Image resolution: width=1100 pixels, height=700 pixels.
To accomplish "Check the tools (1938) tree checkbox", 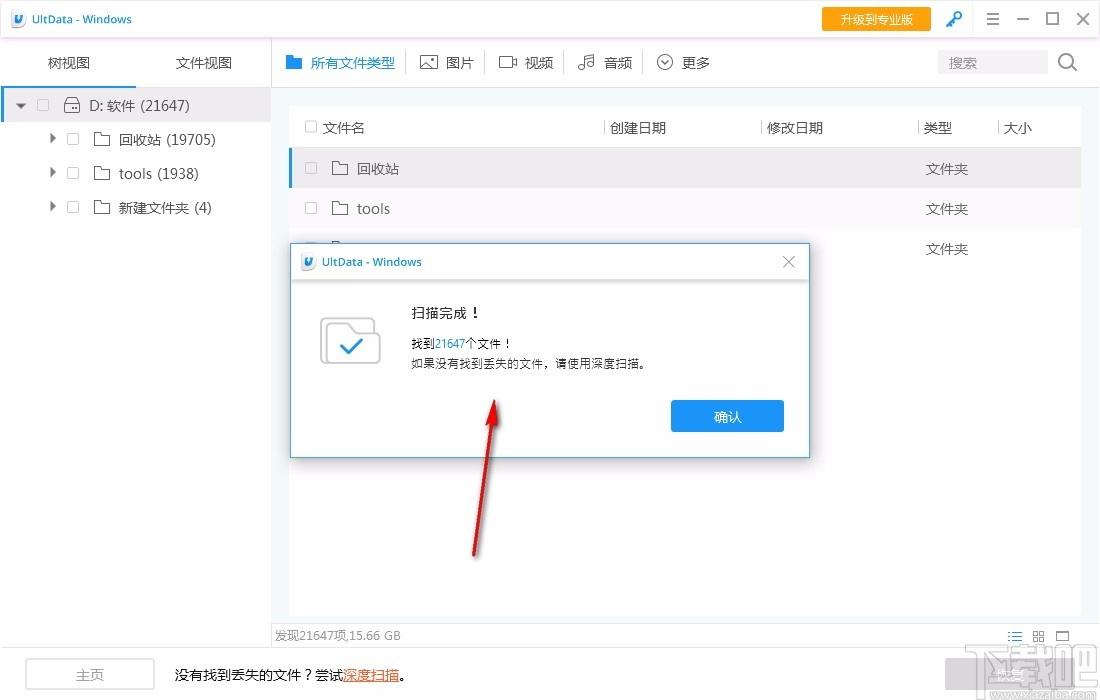I will [73, 173].
